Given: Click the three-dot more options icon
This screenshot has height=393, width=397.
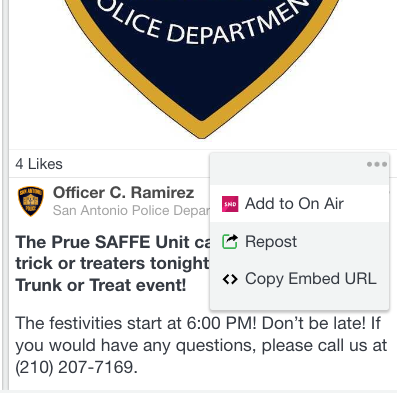Looking at the screenshot, I should [377, 164].
